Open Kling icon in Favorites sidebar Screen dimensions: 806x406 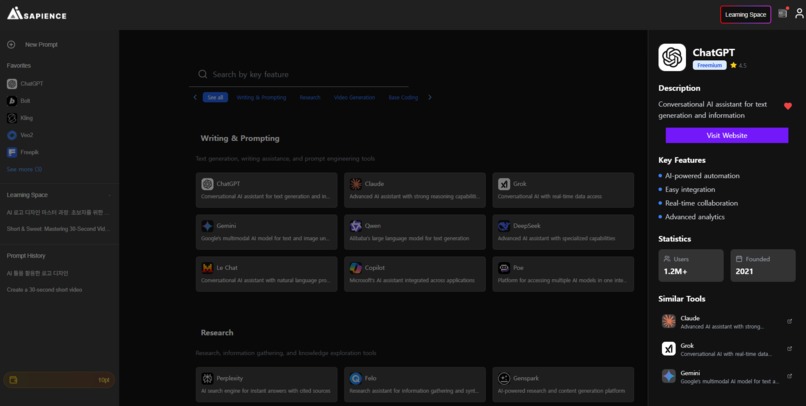pos(12,118)
